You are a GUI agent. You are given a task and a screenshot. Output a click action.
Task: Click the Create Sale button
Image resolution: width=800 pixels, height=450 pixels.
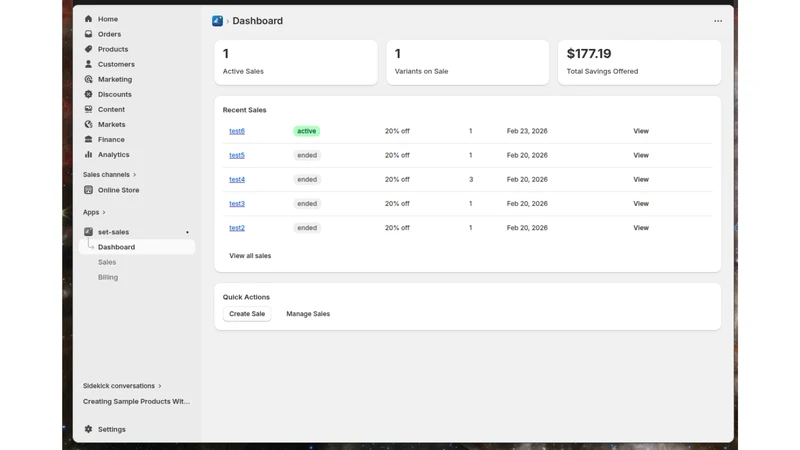click(247, 314)
